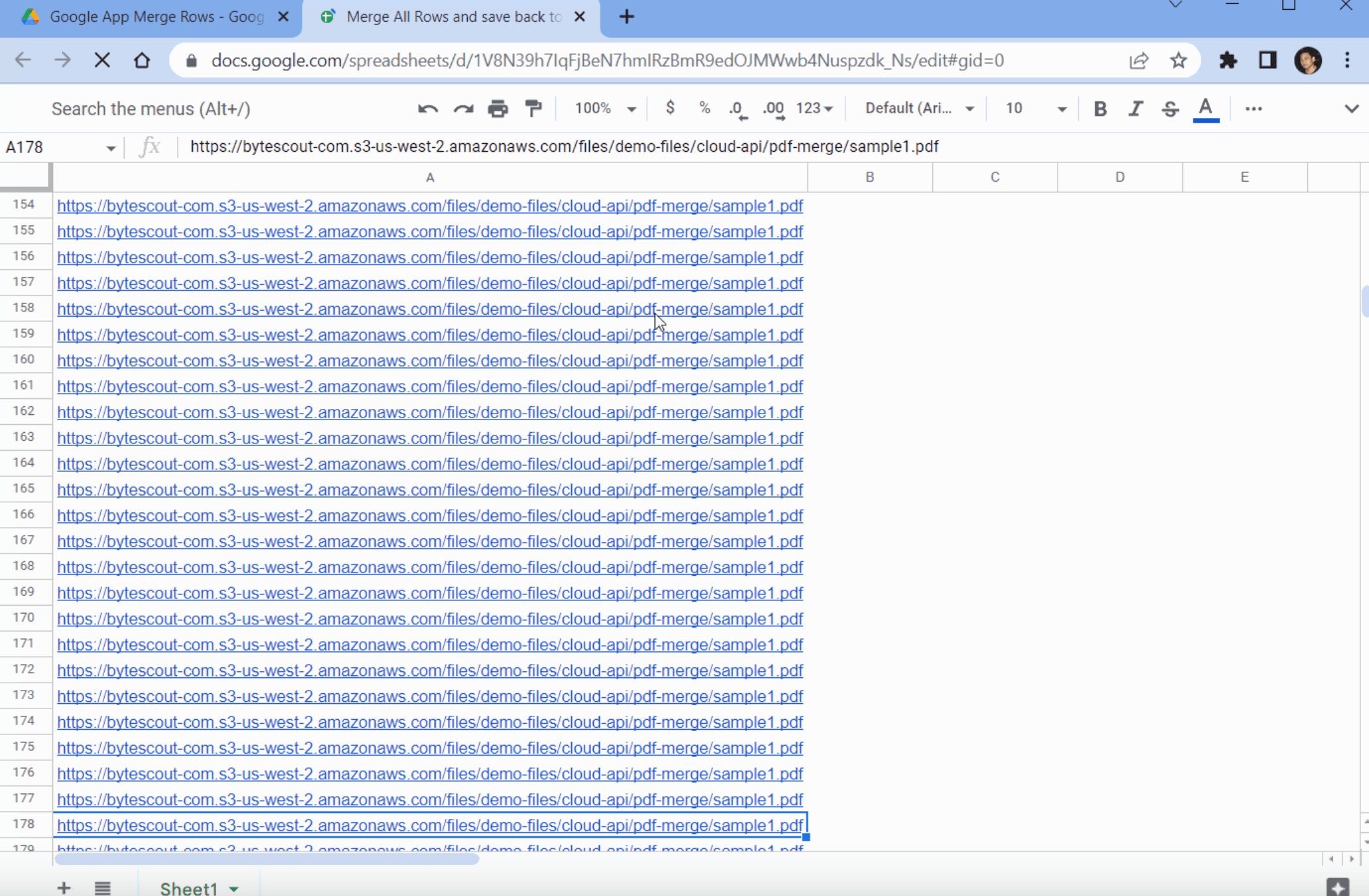Toggle strikethrough formatting
Screen dimensions: 1369x896
click(x=1170, y=109)
